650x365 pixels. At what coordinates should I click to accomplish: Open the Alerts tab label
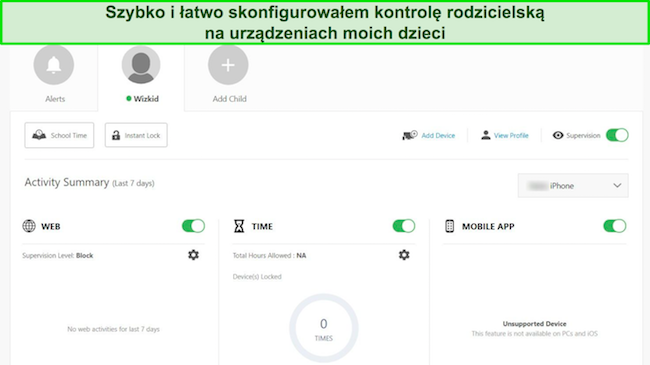coord(55,99)
